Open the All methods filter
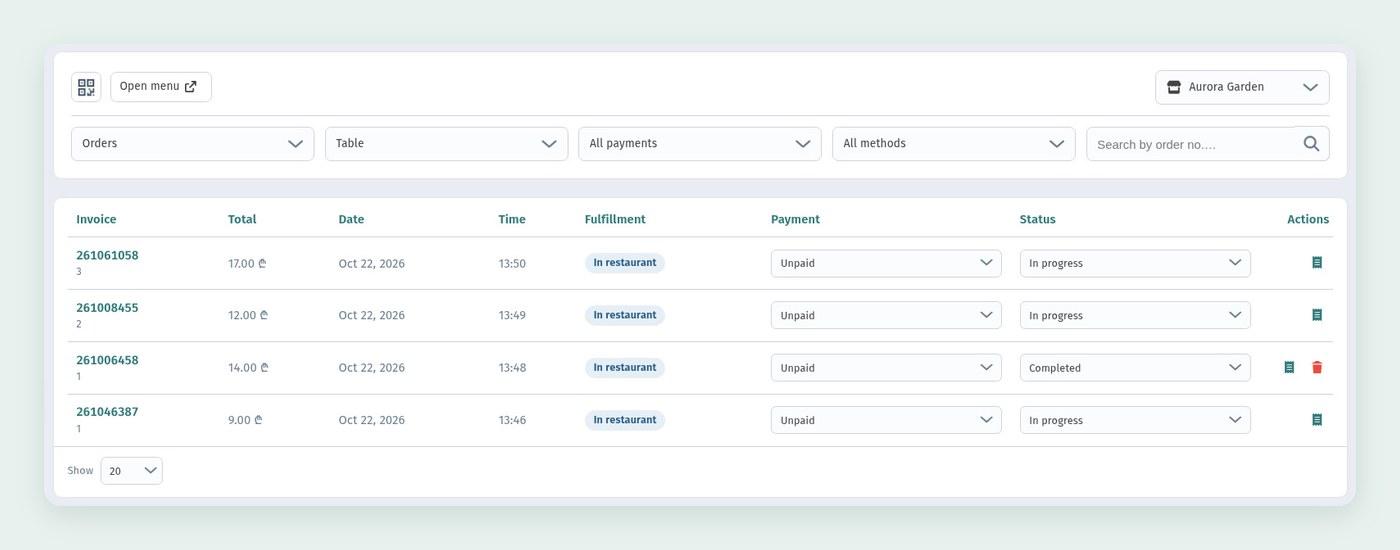This screenshot has height=550, width=1400. [954, 144]
